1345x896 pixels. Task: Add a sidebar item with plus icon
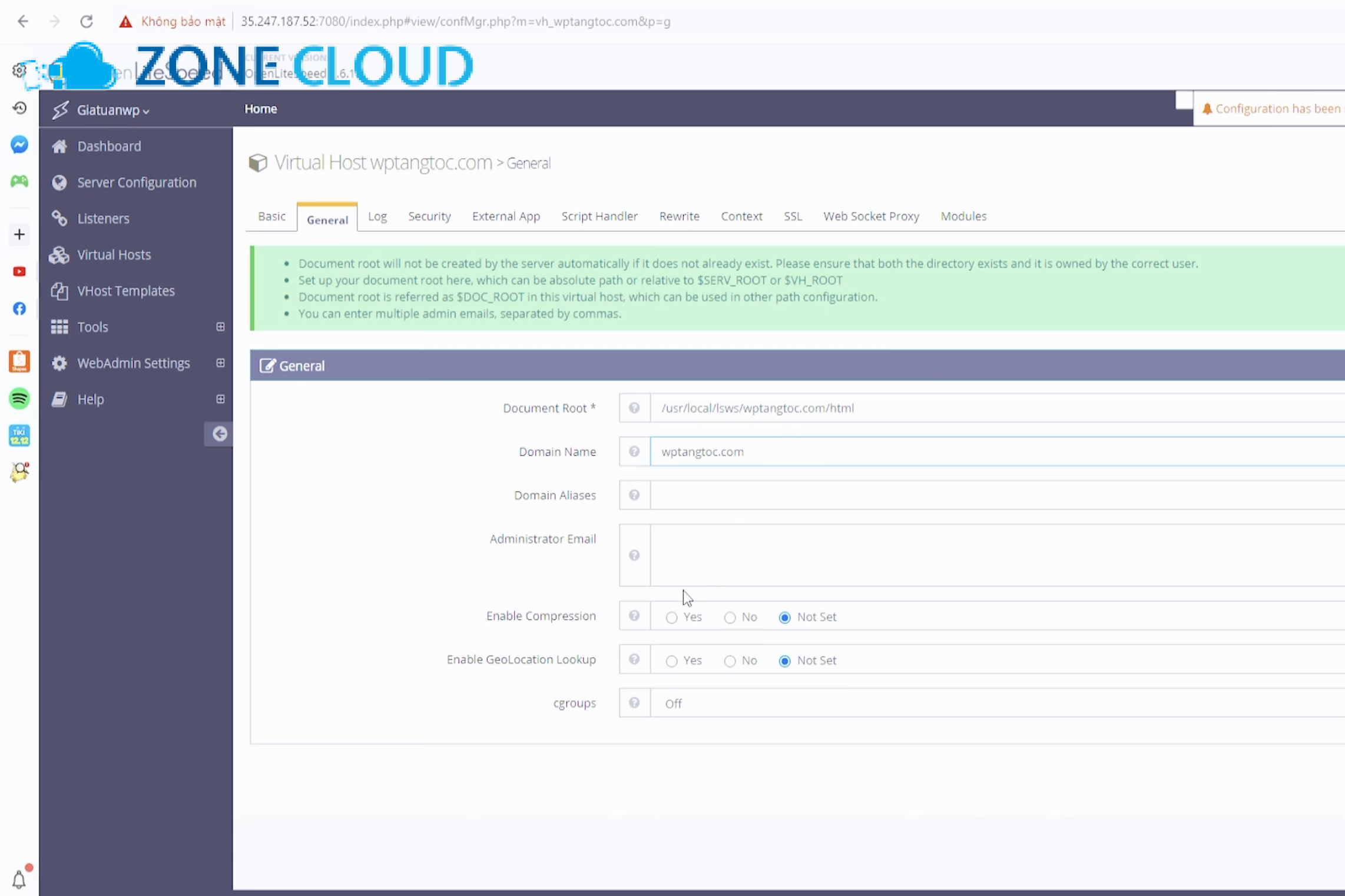(19, 234)
